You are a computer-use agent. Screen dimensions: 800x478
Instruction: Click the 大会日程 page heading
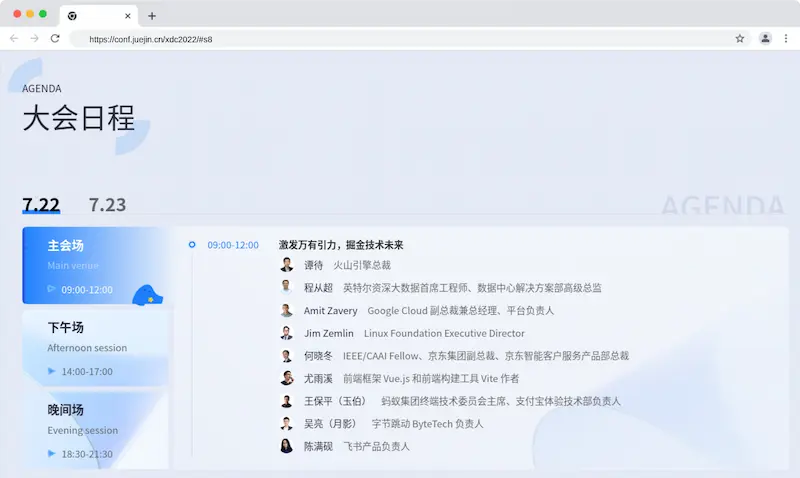pos(79,118)
